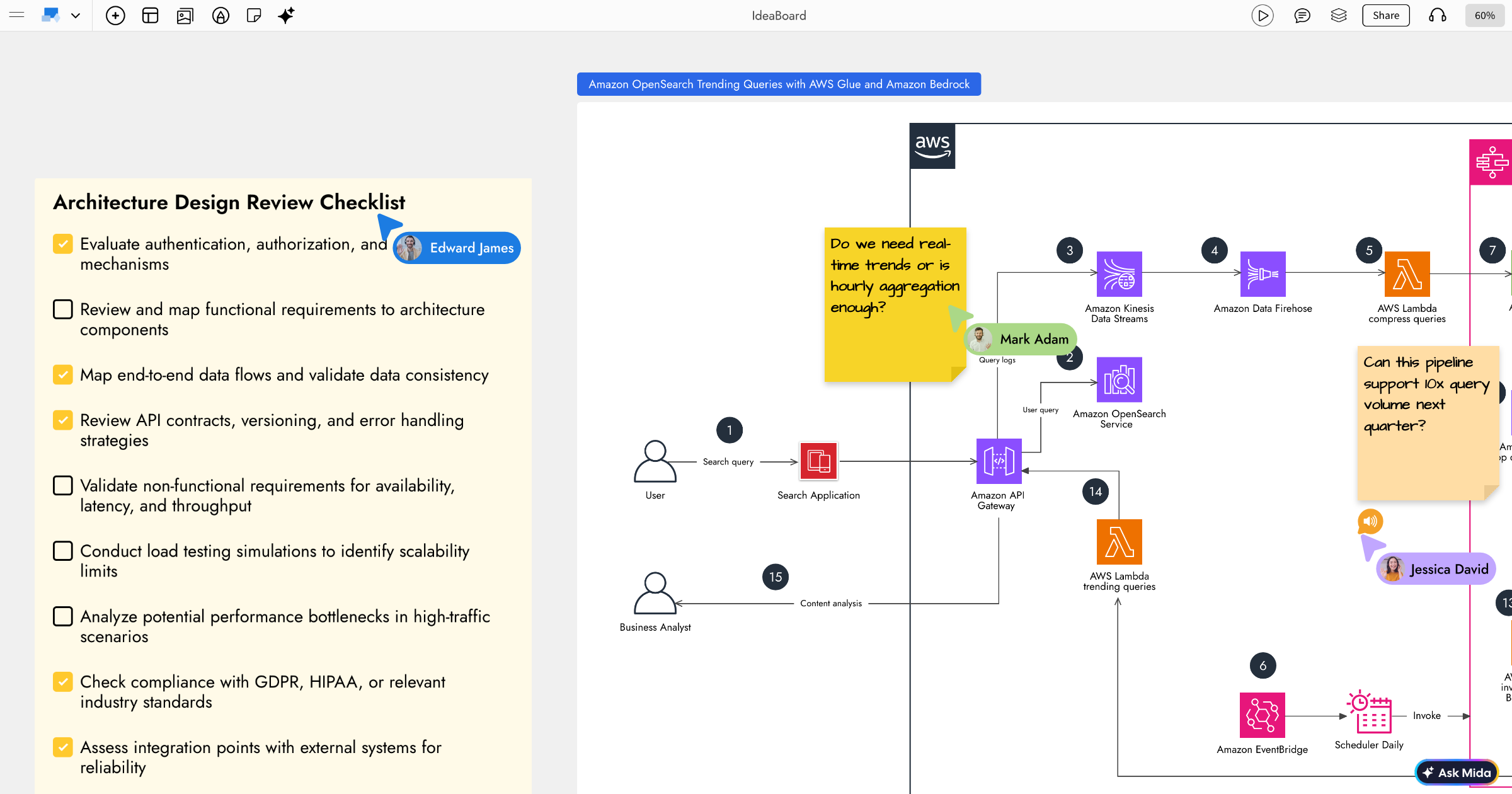This screenshot has height=794, width=1512.
Task: Uncheck Review API contracts item
Action: pyautogui.click(x=62, y=420)
